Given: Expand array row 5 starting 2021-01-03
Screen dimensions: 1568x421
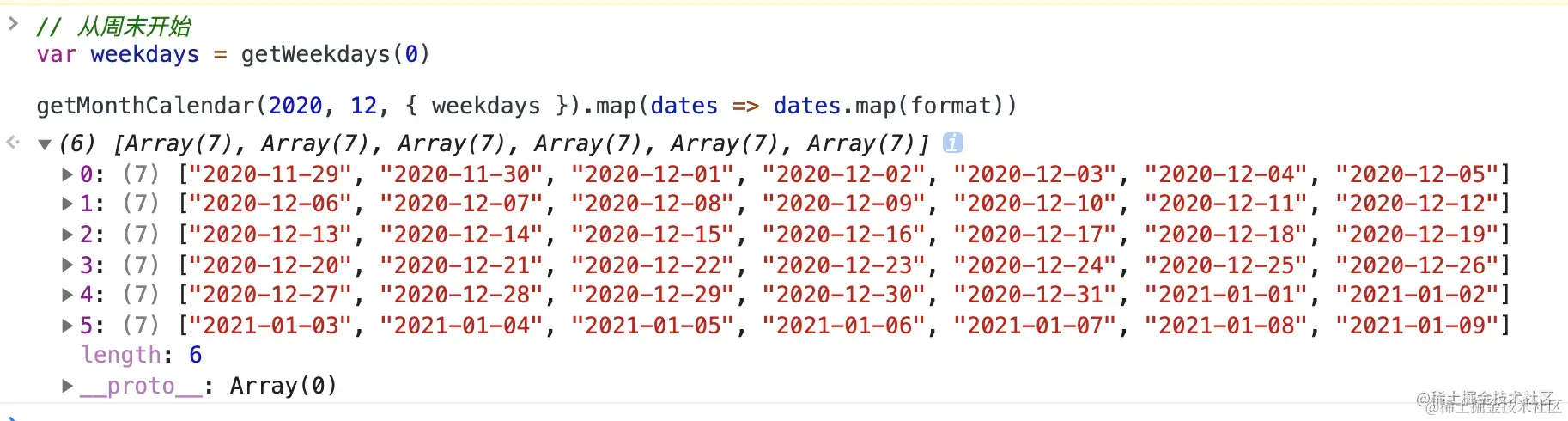Looking at the screenshot, I should click(x=67, y=326).
